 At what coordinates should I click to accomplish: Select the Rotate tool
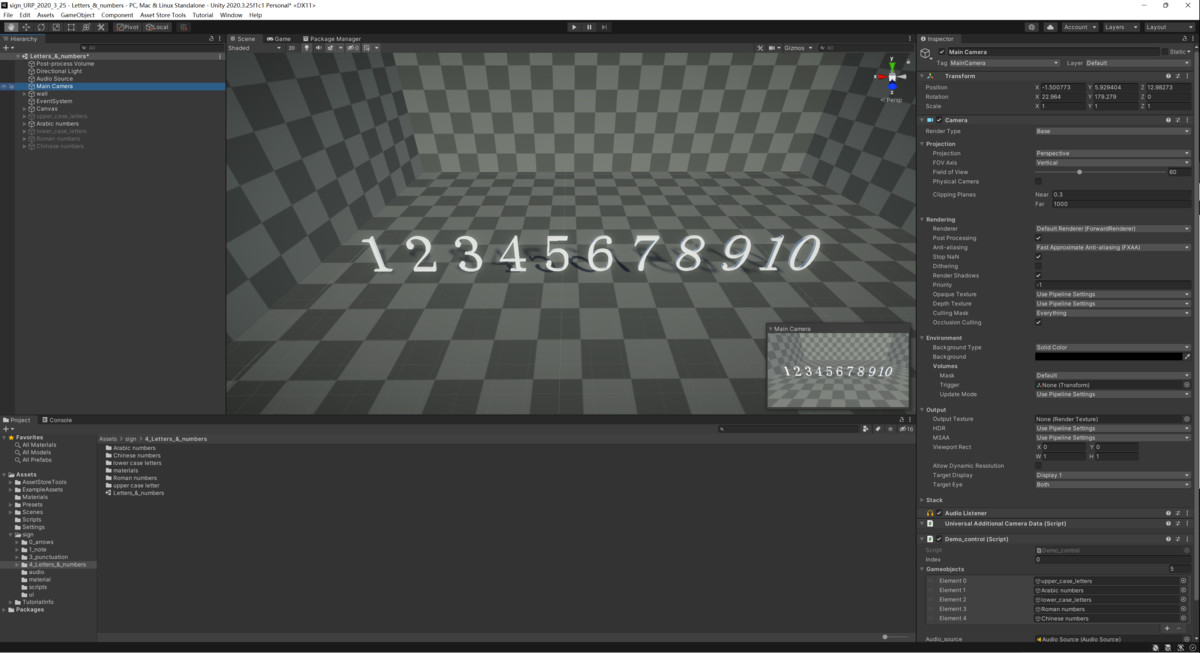point(41,27)
